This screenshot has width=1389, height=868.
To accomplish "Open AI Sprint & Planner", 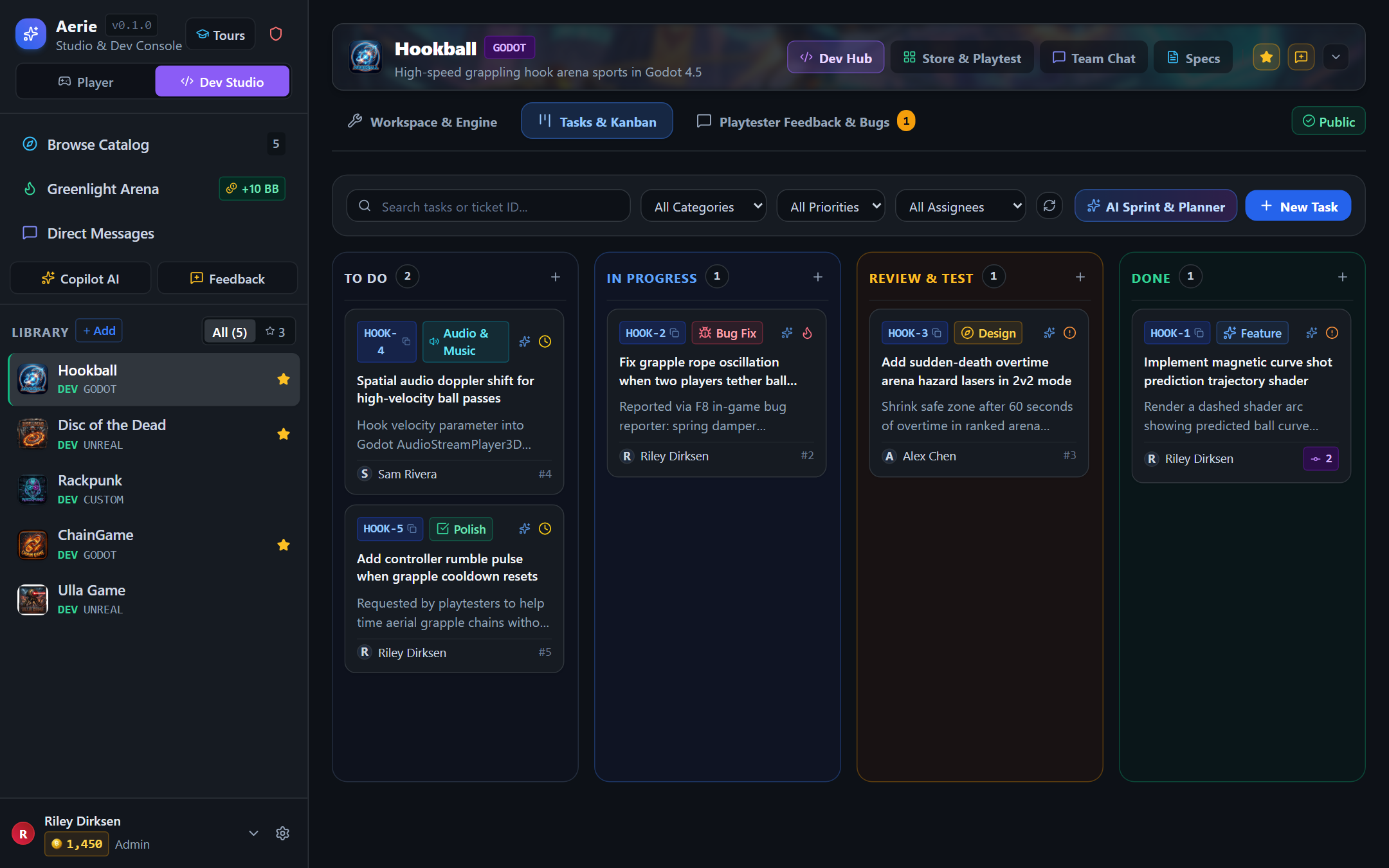I will (x=1156, y=206).
